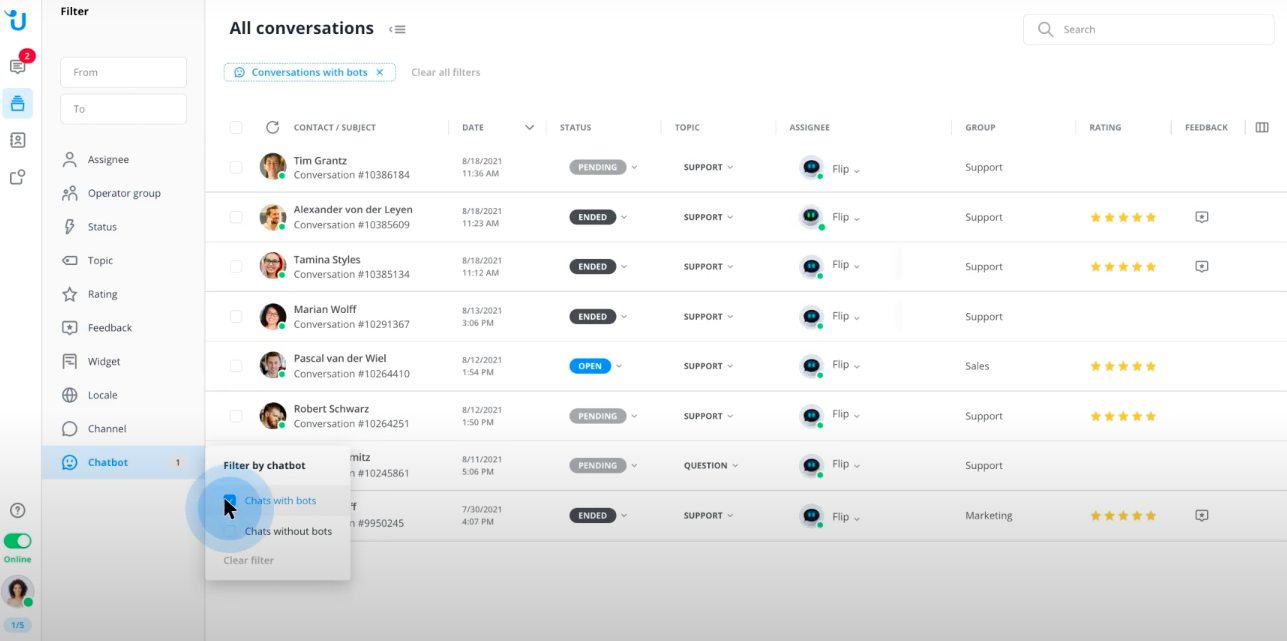Toggle the Online availability switch

point(17,541)
